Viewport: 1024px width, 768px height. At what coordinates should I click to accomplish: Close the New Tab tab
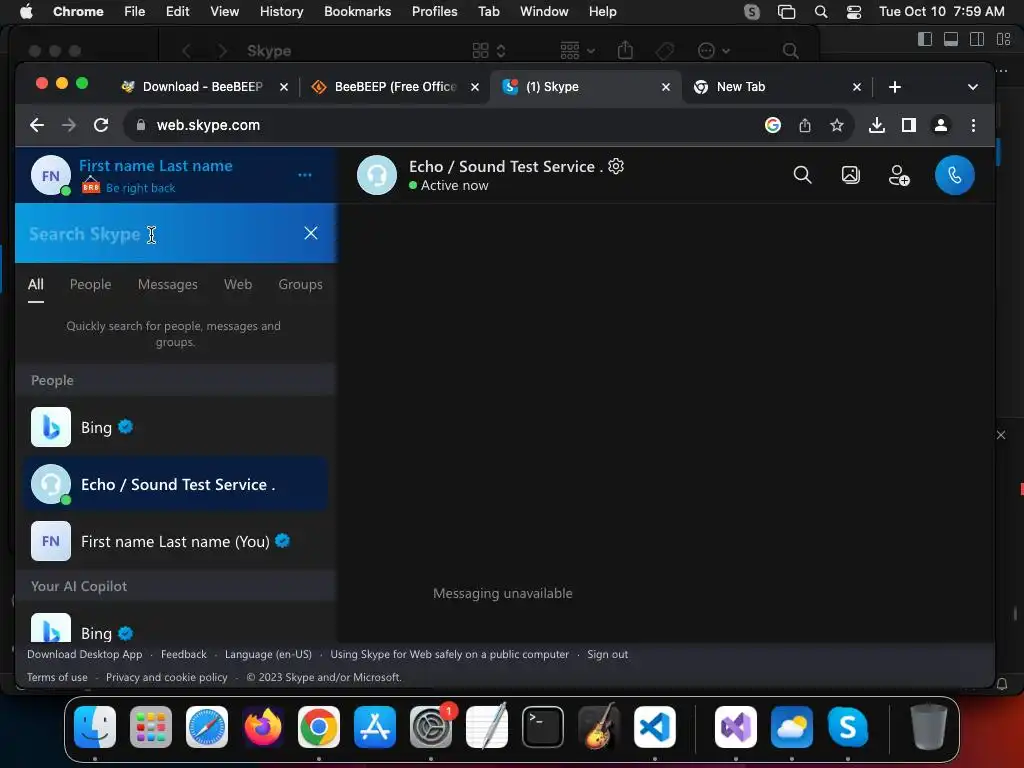point(857,87)
